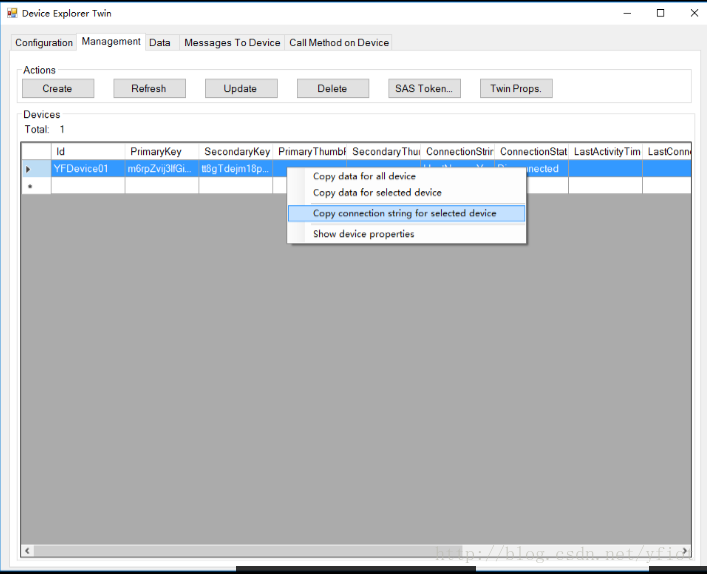
Task: Click the ConnectionString column header
Action: click(x=458, y=152)
